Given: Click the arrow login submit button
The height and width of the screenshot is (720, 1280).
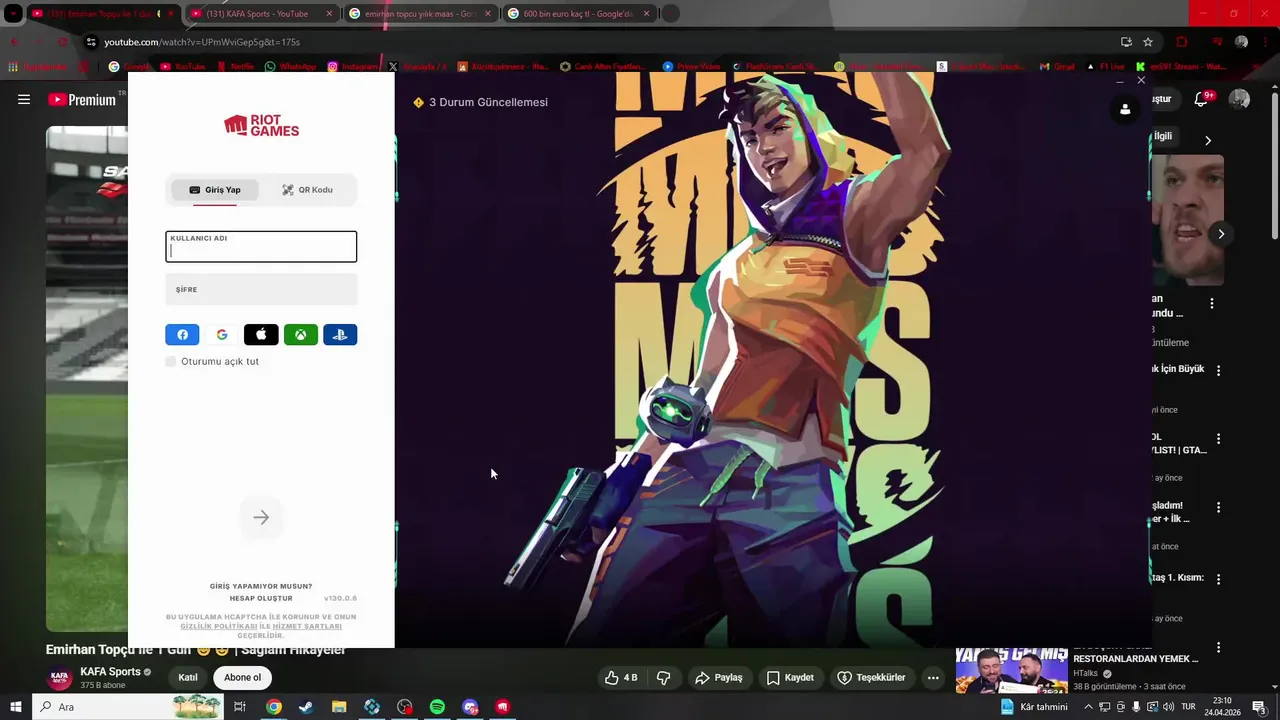Looking at the screenshot, I should tap(261, 517).
